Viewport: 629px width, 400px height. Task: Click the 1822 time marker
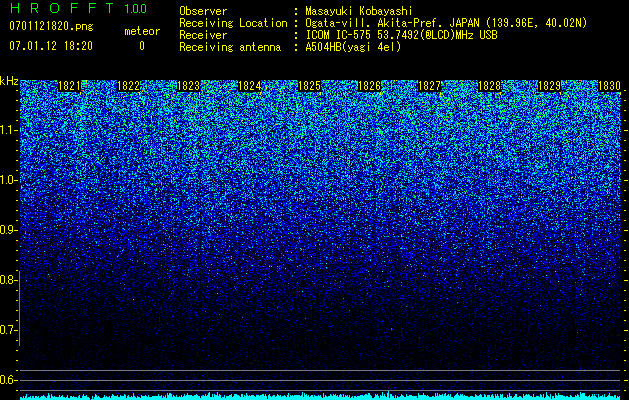click(x=128, y=86)
